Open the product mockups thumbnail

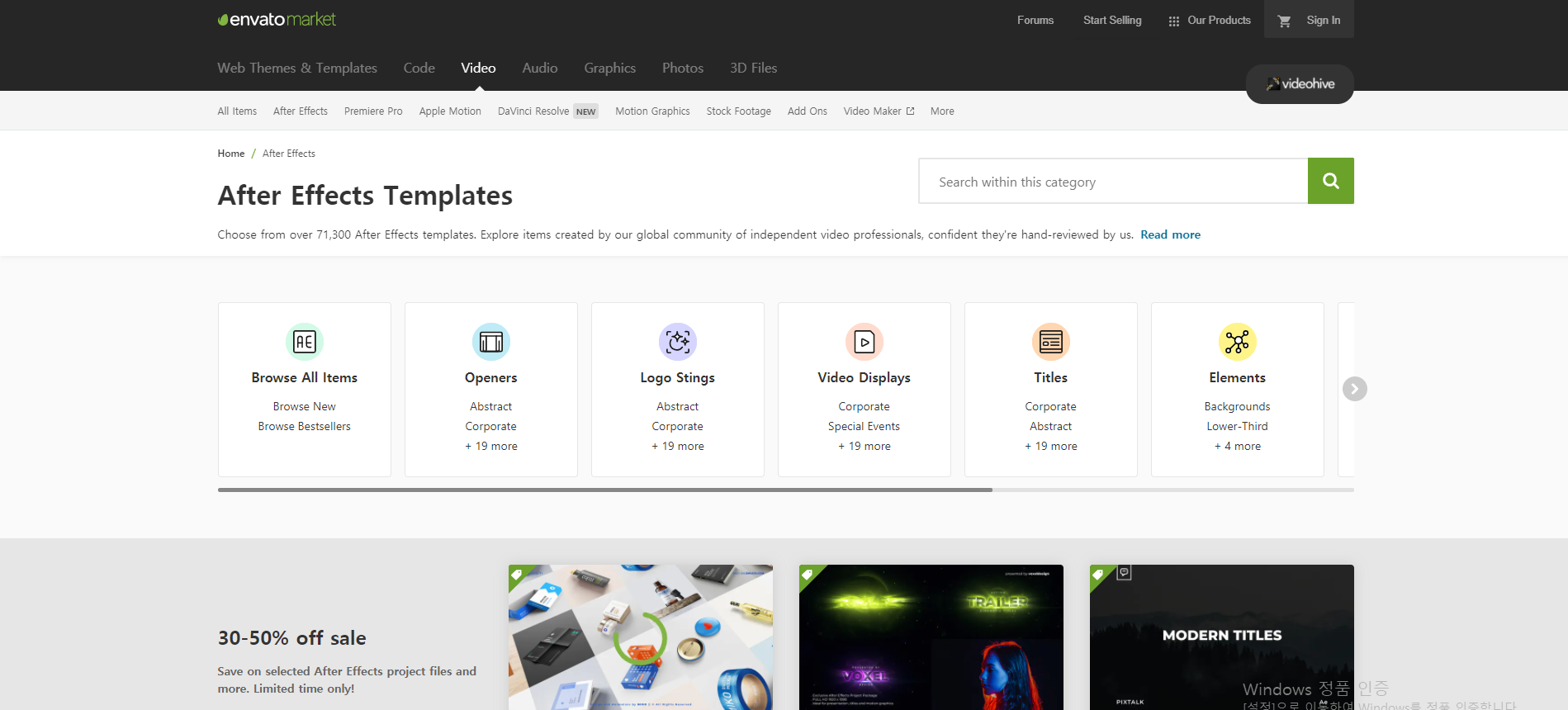(x=641, y=637)
